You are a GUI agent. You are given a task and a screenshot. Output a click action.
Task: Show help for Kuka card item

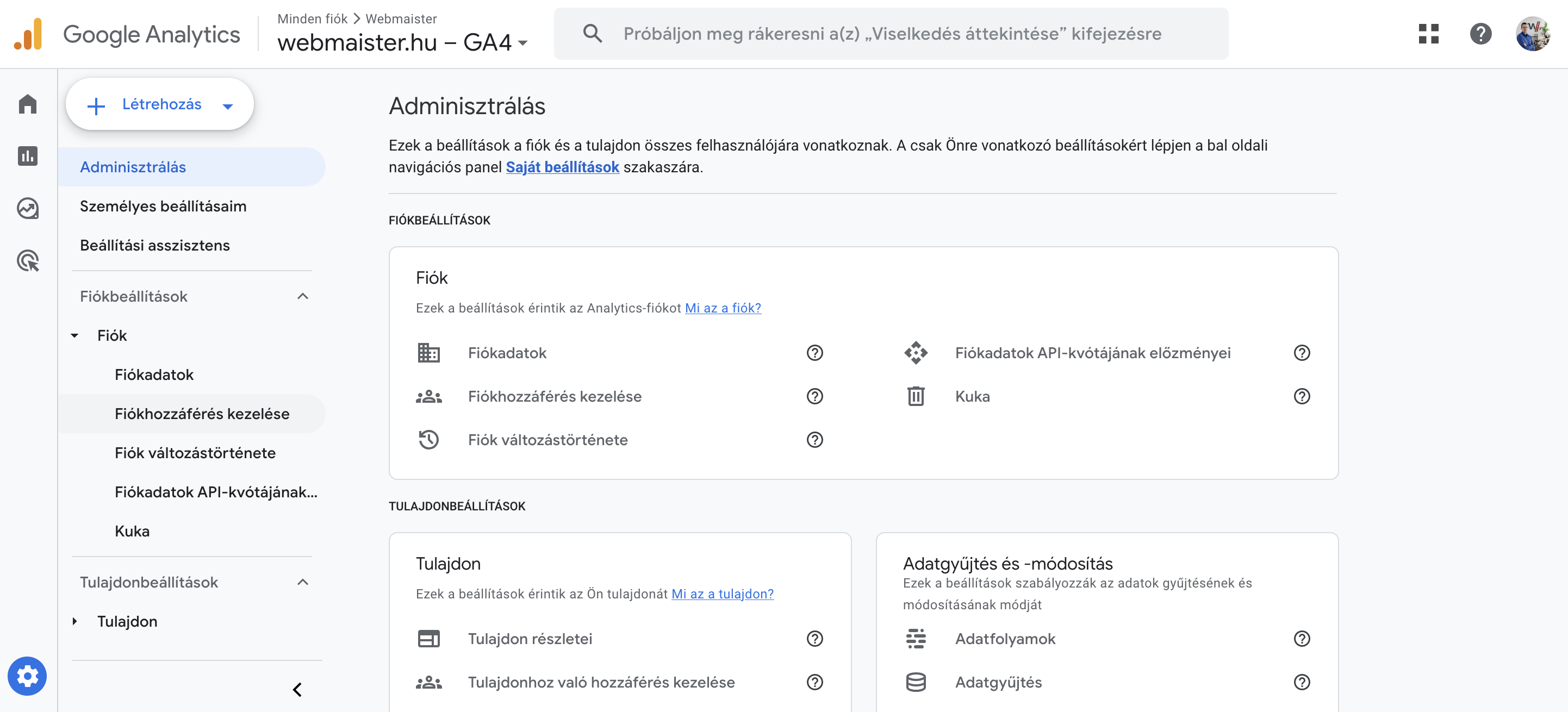pyautogui.click(x=1302, y=396)
